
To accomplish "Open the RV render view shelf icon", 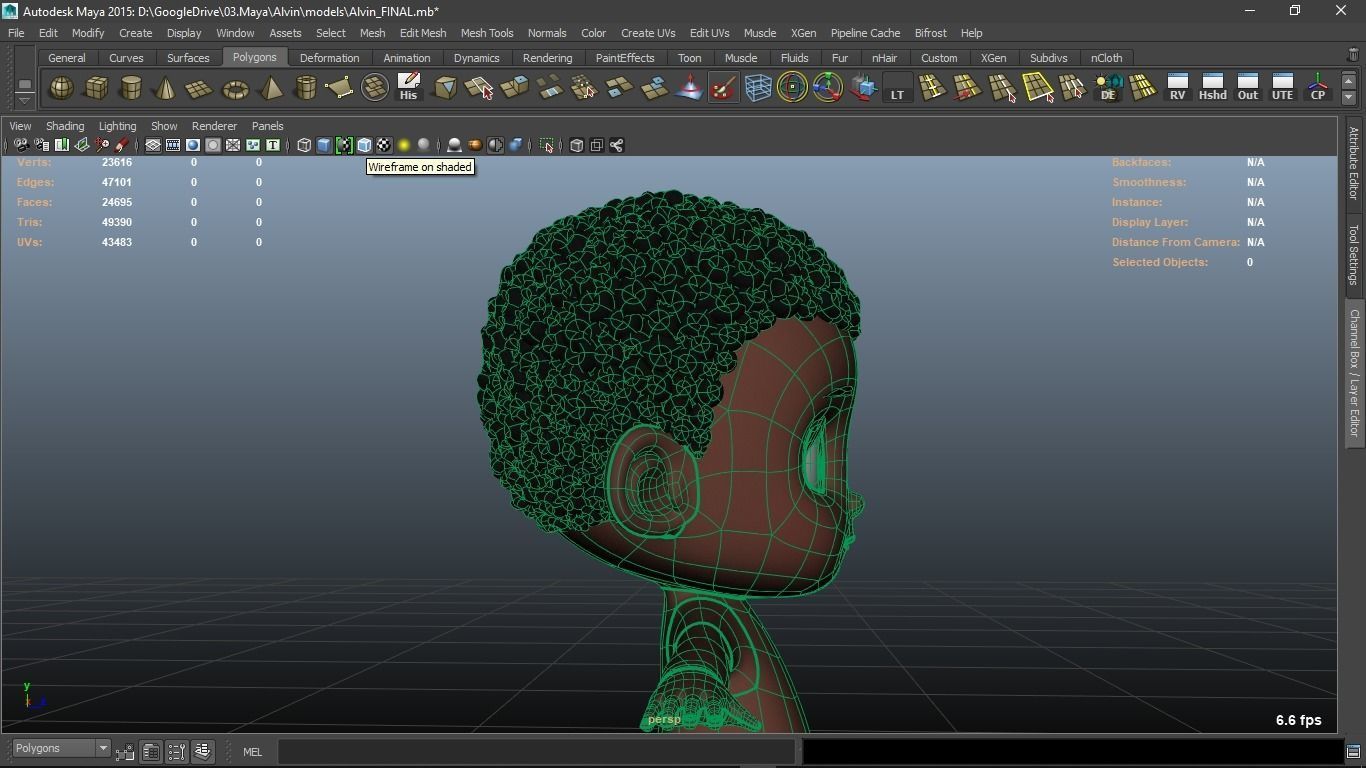I will [x=1177, y=88].
